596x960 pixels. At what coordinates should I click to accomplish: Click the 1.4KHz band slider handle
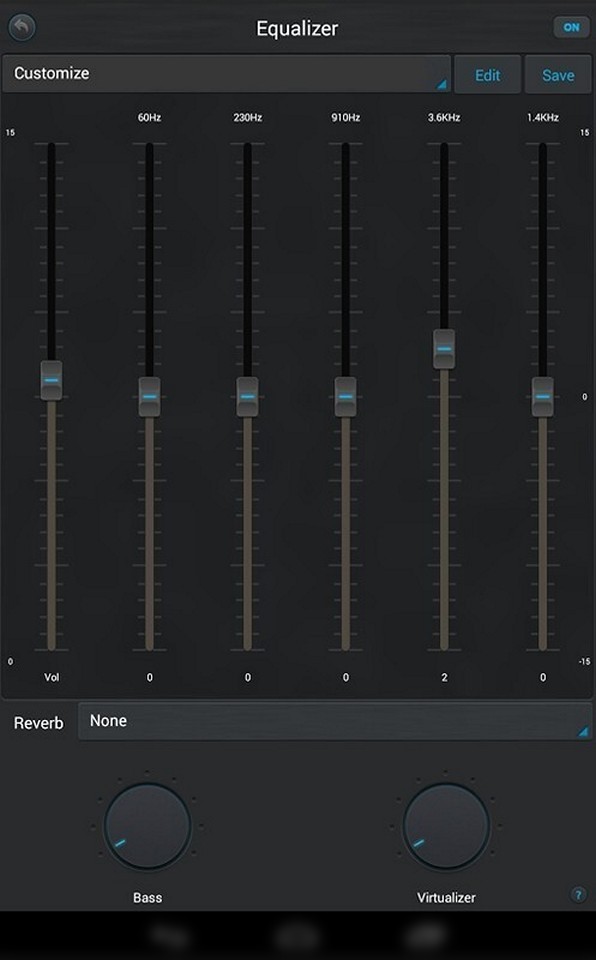point(543,397)
